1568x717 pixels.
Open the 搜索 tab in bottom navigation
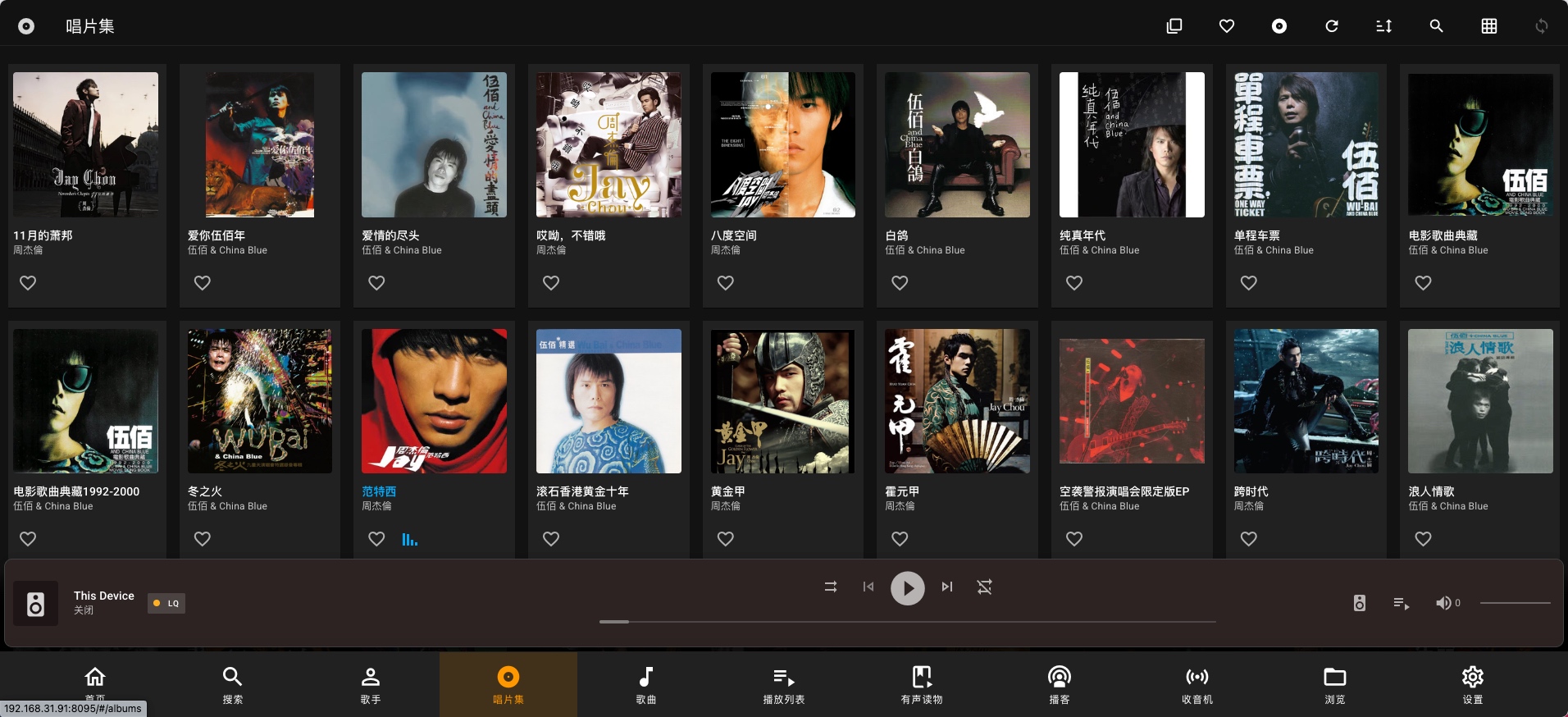[x=233, y=685]
